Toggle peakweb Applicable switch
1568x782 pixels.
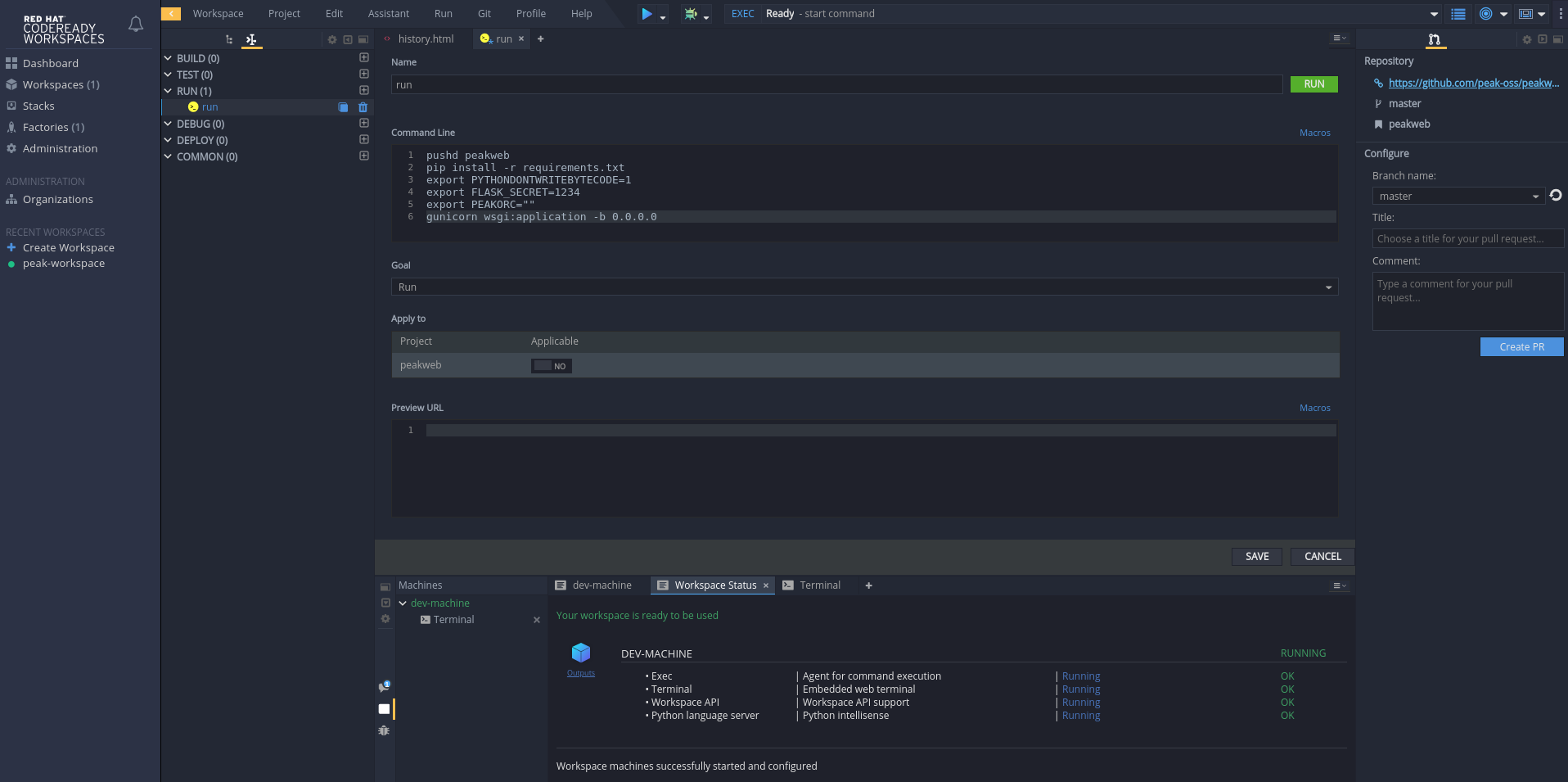552,366
